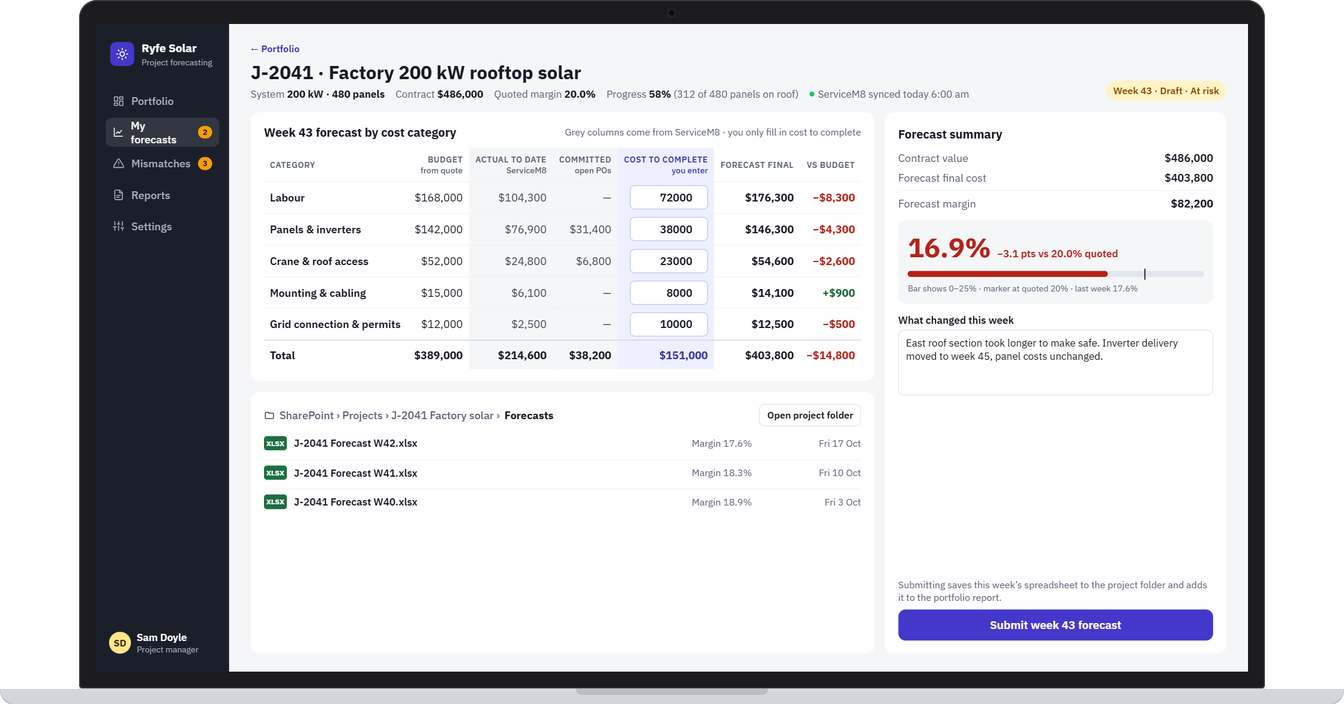Click the orange badge showing 3 on Mismatches
The width and height of the screenshot is (1344, 704).
(205, 164)
